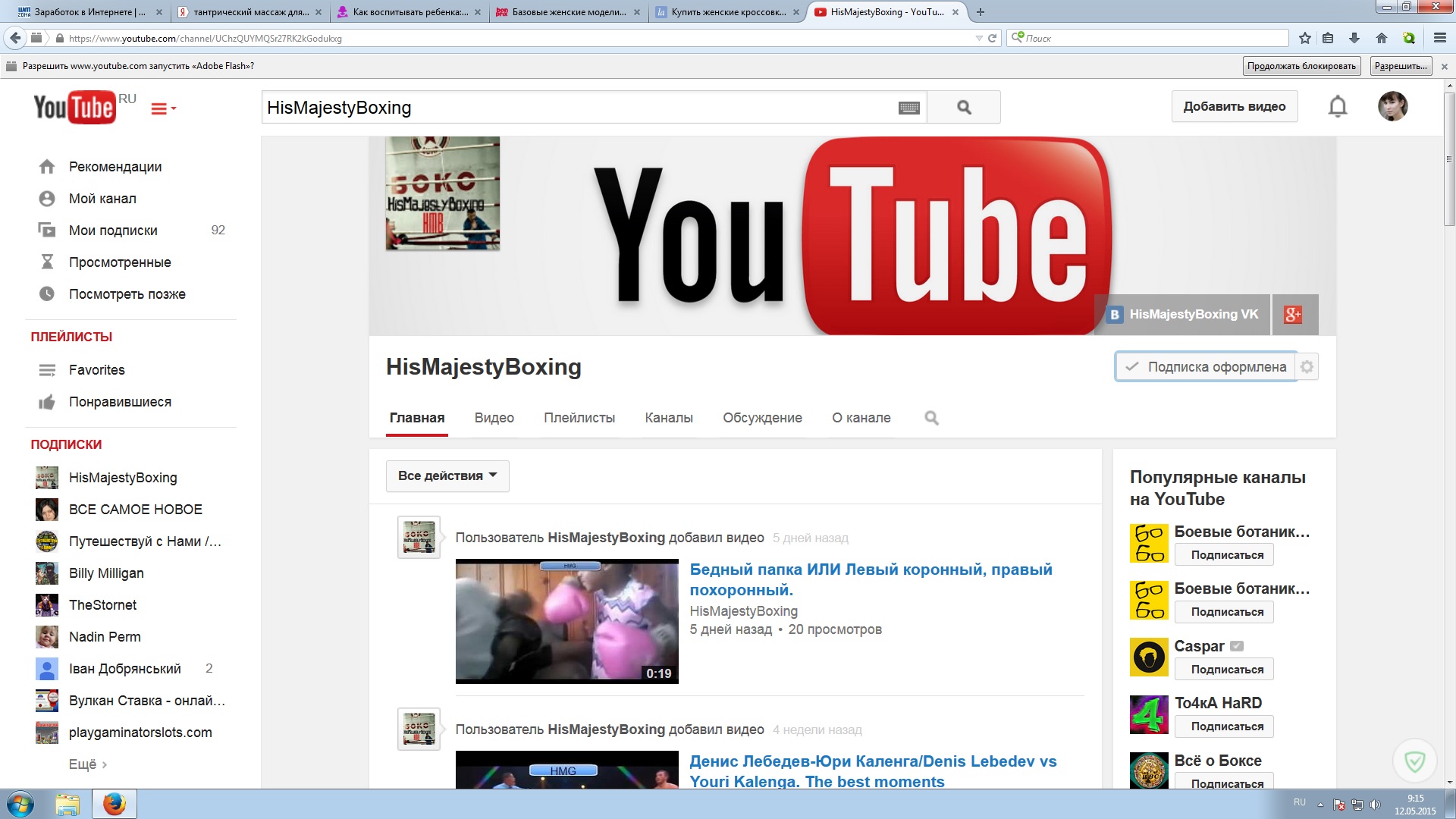Click the search magnifier button
This screenshot has height=819, width=1456.
(x=963, y=107)
